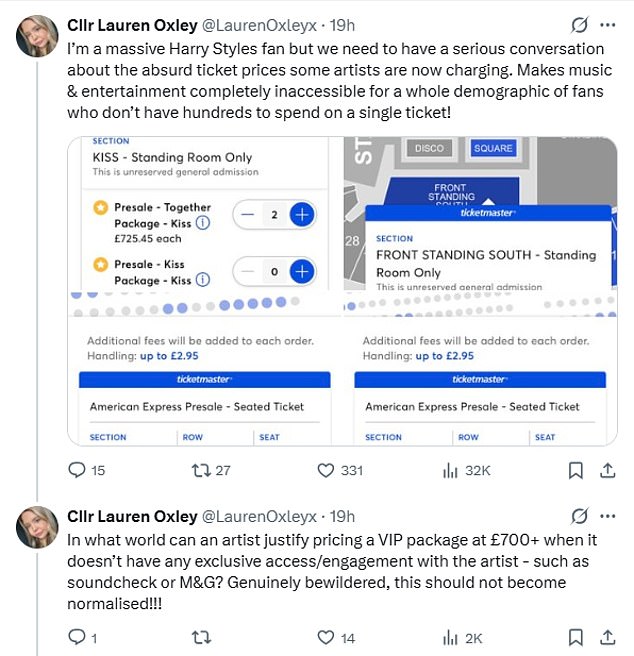Decrease Presale Together Package Kiss quantity
Image resolution: width=634 pixels, height=656 pixels.
coord(246,214)
